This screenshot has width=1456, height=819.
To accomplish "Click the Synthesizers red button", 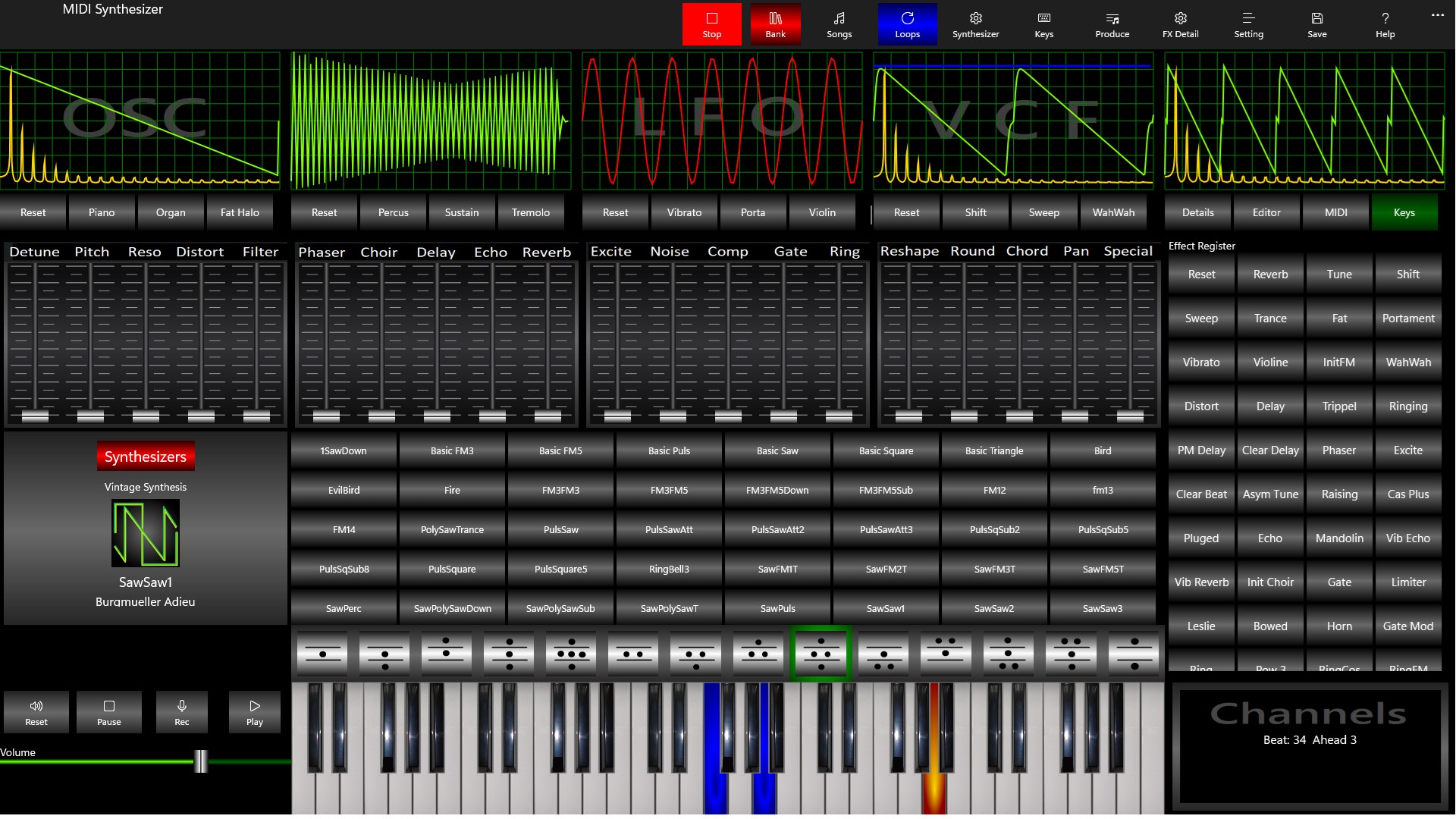I will (146, 457).
